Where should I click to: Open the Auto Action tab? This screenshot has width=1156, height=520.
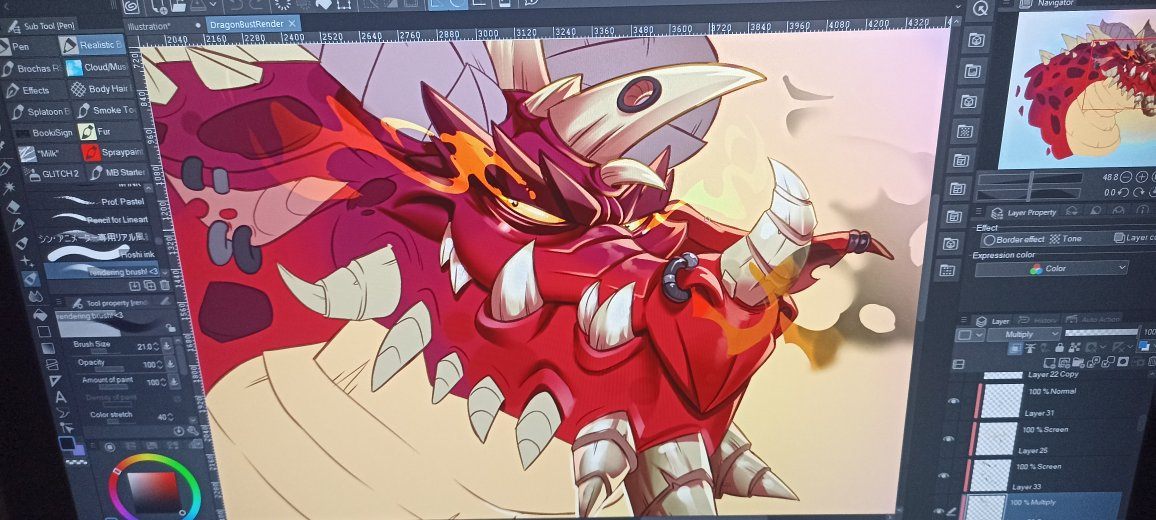click(1093, 319)
